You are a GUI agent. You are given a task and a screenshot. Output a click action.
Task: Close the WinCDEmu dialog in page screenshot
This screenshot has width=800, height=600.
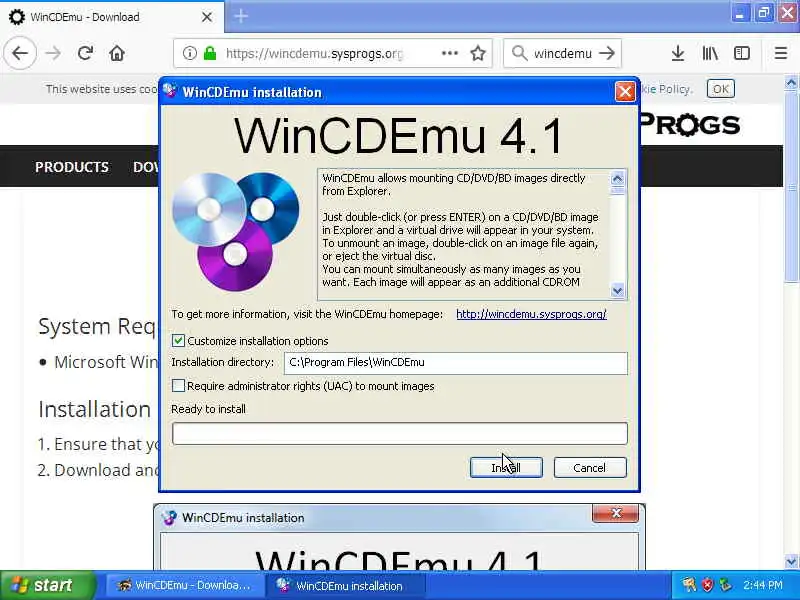pyautogui.click(x=615, y=513)
